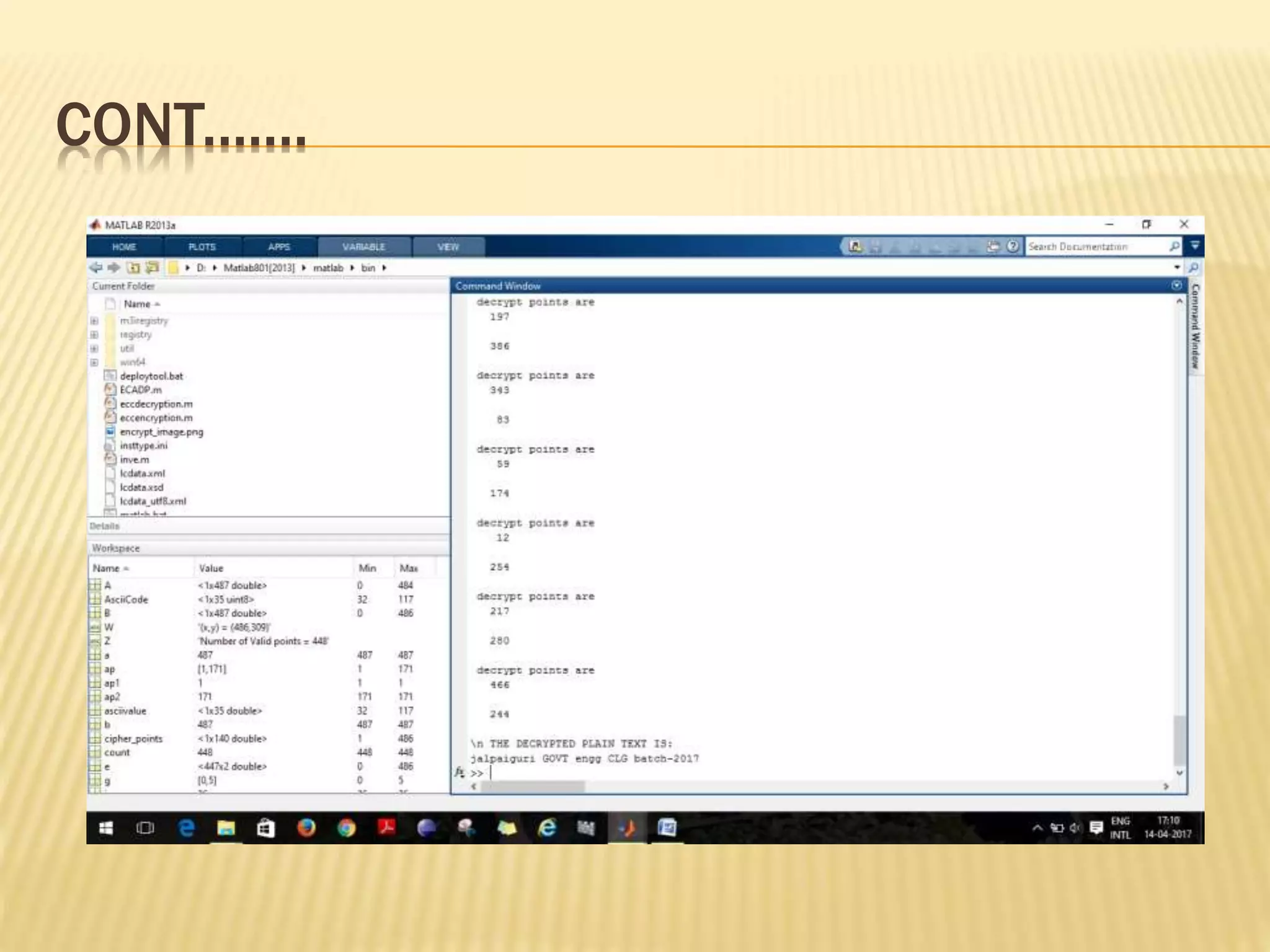This screenshot has width=1270, height=952.
Task: Go up one folder level
Action: point(133,268)
